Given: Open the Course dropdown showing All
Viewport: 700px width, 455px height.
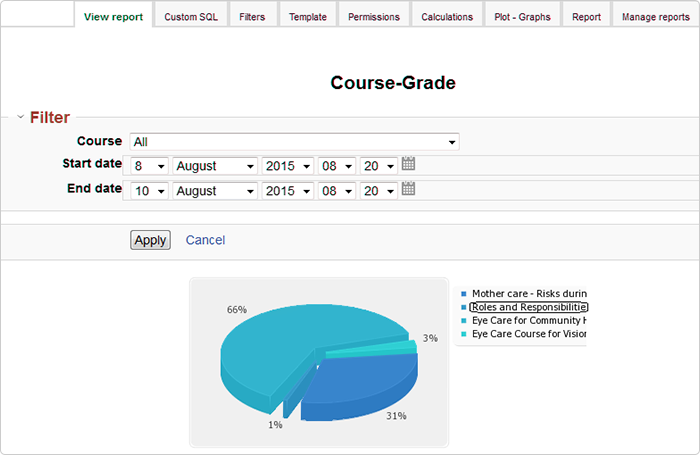Looking at the screenshot, I should [294, 142].
